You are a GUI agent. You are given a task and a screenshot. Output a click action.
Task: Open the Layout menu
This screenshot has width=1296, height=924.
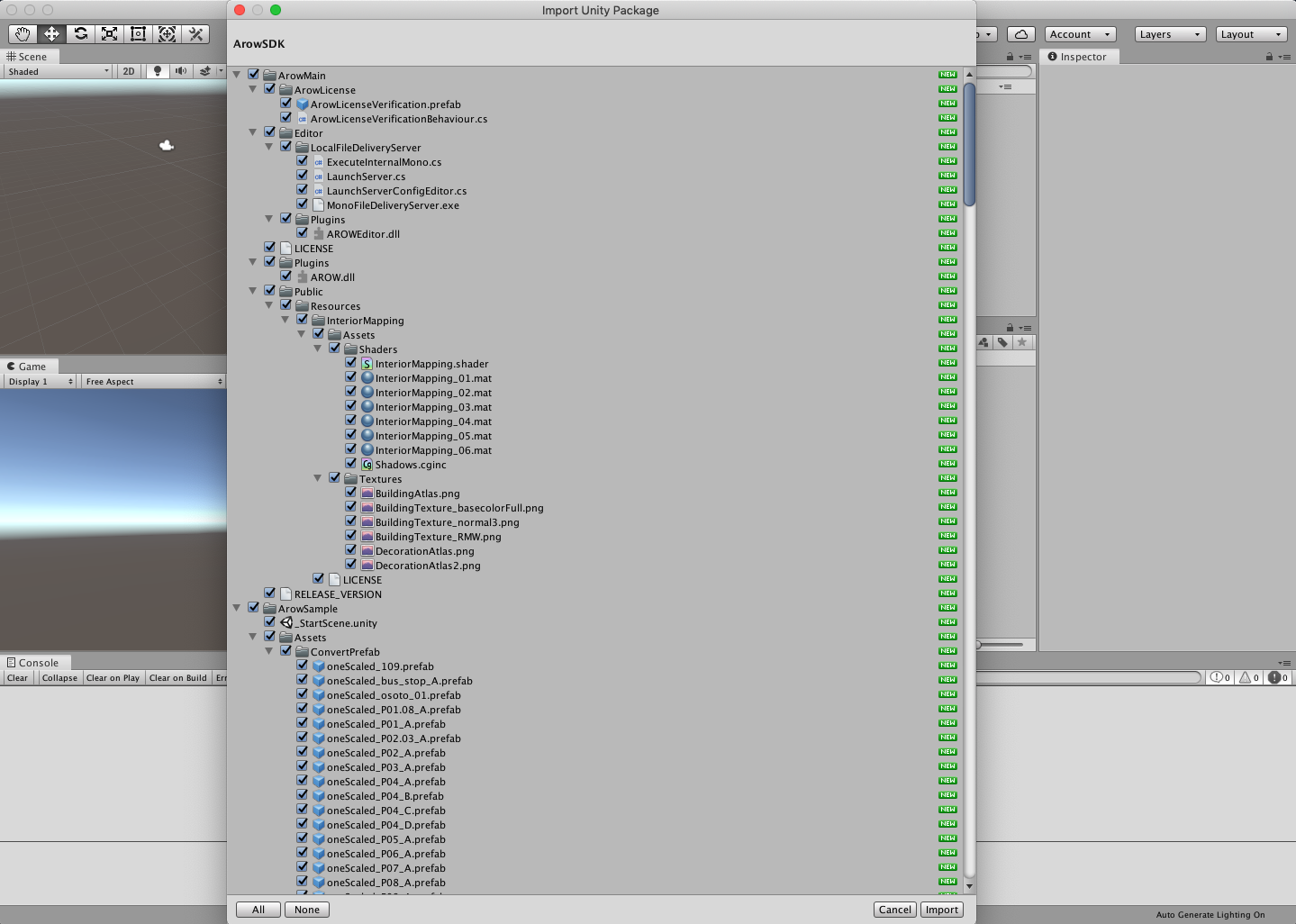pyautogui.click(x=1251, y=34)
